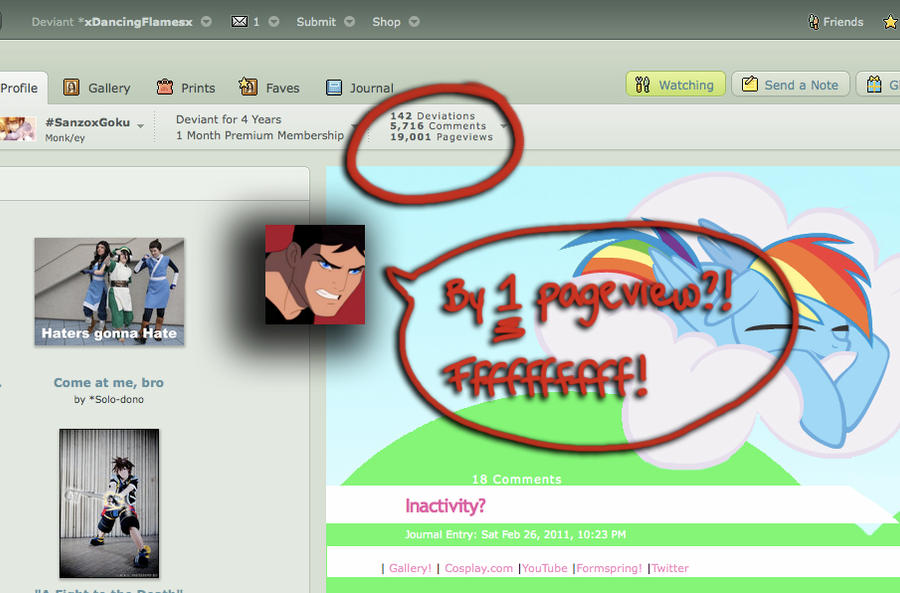Click the Friends icon in the top bar
Screen dimensions: 900x593
813,22
